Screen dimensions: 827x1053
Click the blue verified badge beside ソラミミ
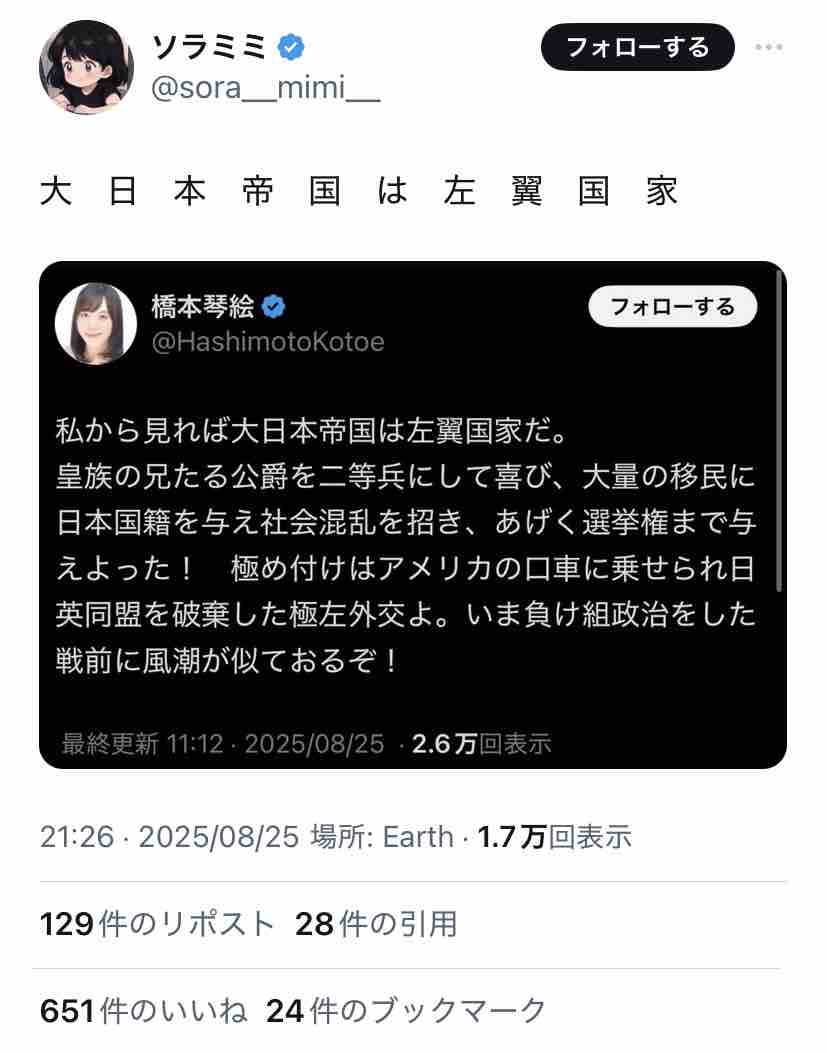point(291,47)
